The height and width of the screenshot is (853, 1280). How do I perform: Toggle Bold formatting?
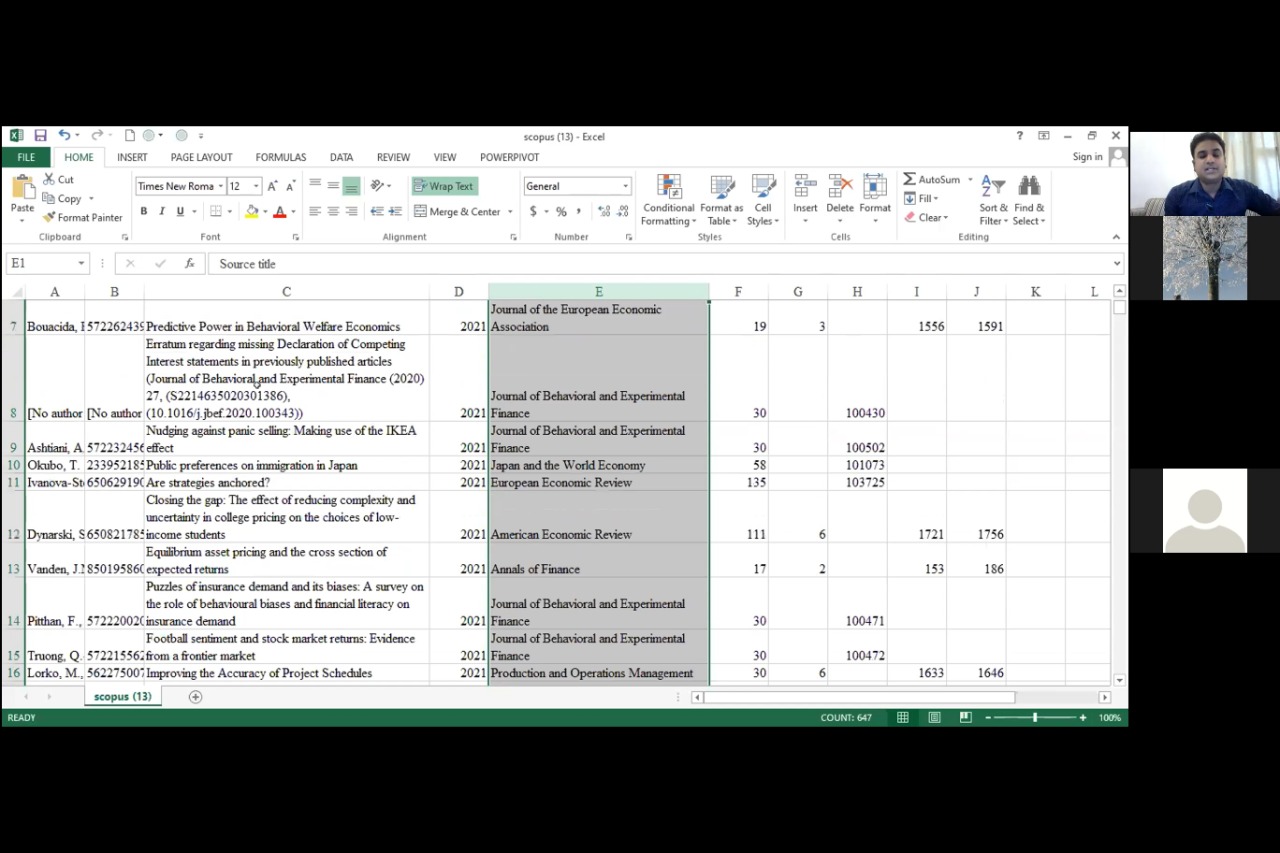(x=144, y=212)
